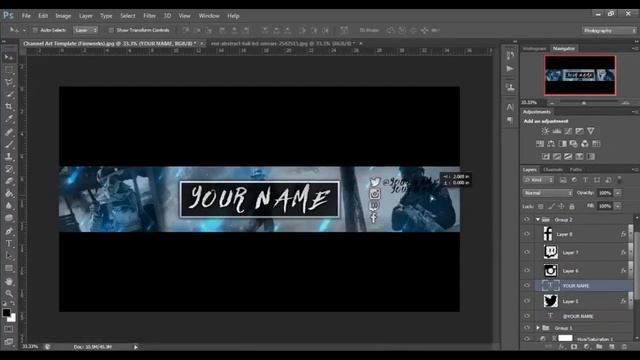Enable the Auto-Select checkbox
The image size is (640, 360).
coord(35,30)
